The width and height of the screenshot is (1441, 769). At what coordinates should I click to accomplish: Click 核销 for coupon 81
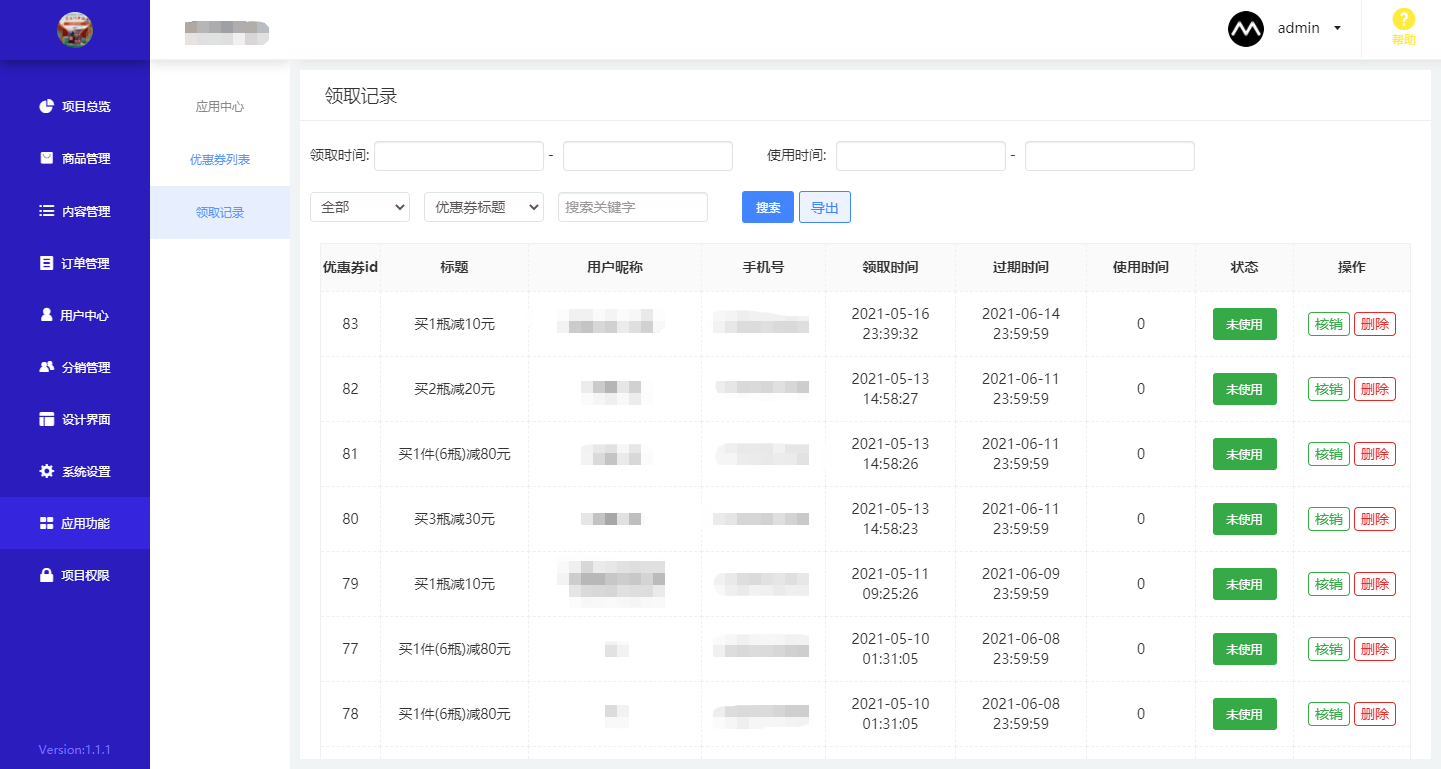click(x=1329, y=454)
